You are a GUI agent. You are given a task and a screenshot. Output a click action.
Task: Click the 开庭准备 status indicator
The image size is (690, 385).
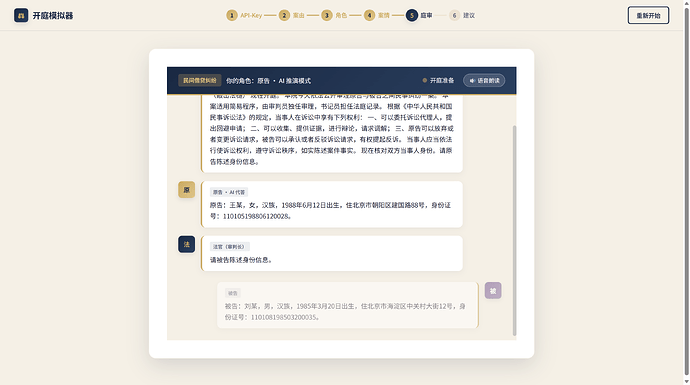(438, 81)
